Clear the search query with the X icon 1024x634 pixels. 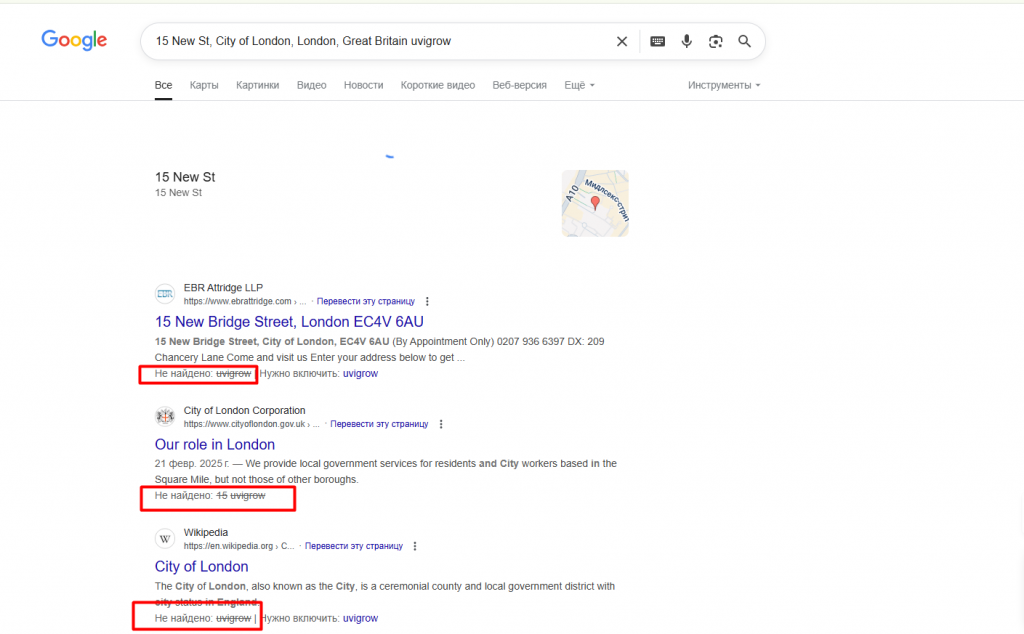[x=622, y=41]
